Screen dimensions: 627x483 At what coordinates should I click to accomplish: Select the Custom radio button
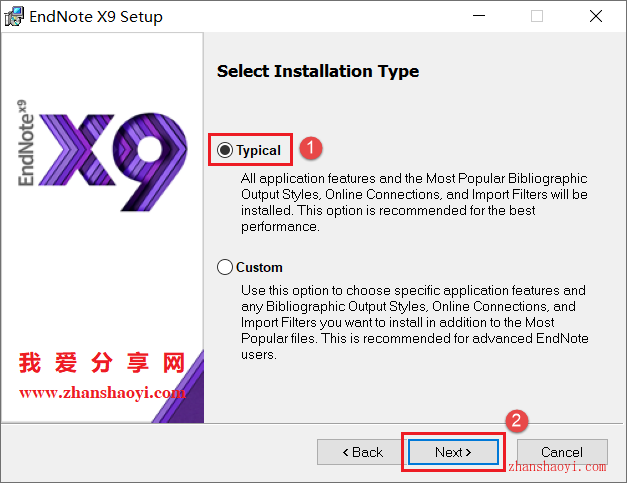tap(225, 267)
